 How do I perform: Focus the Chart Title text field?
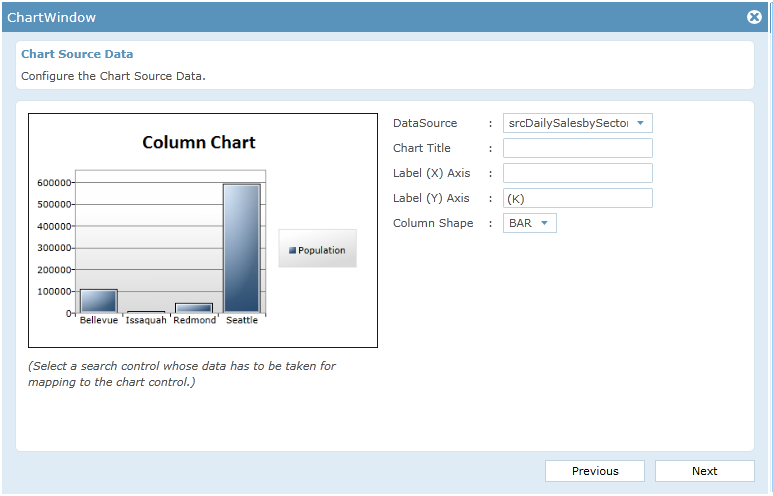577,148
